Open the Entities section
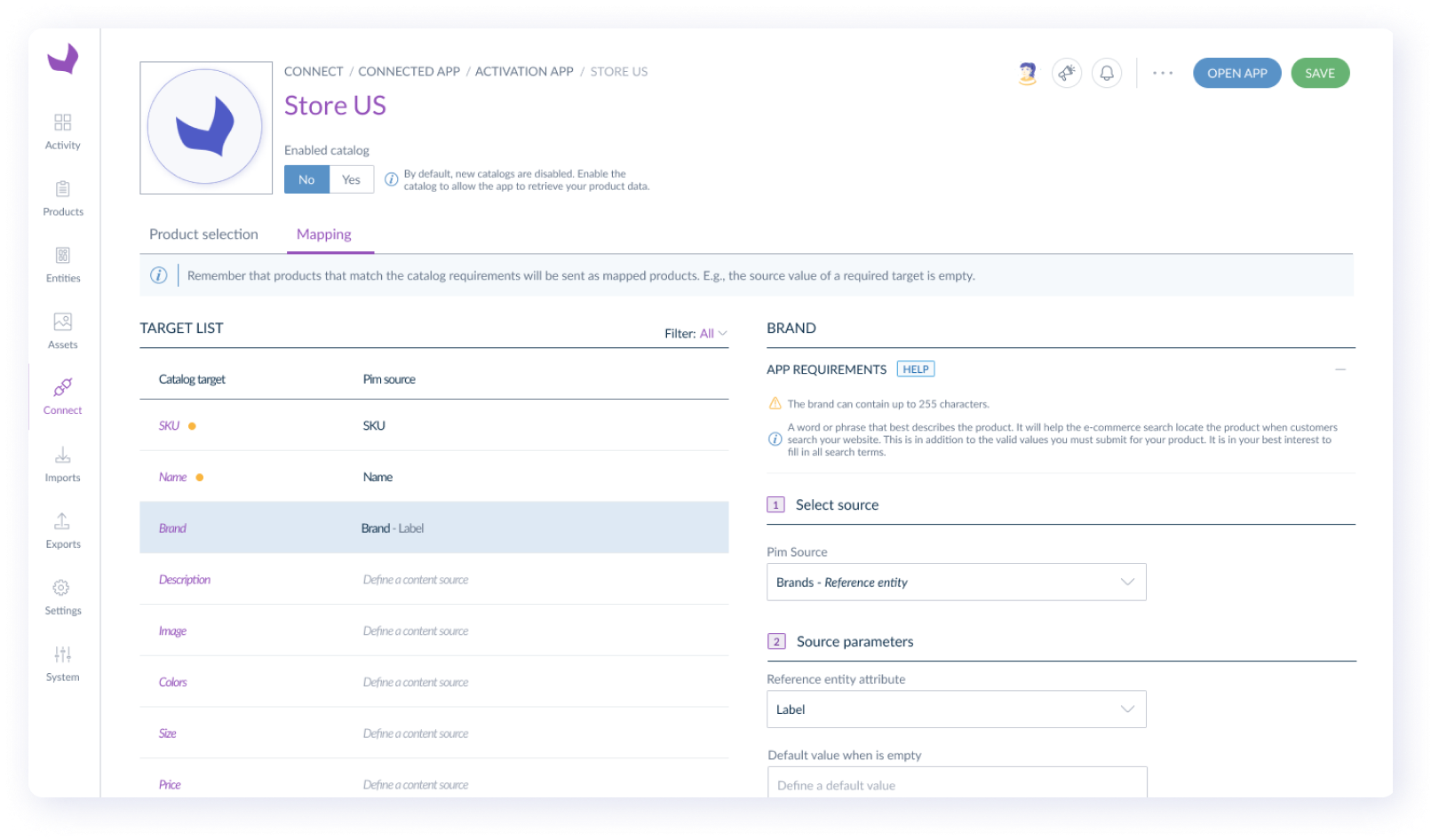The width and height of the screenshot is (1439, 840). click(62, 264)
